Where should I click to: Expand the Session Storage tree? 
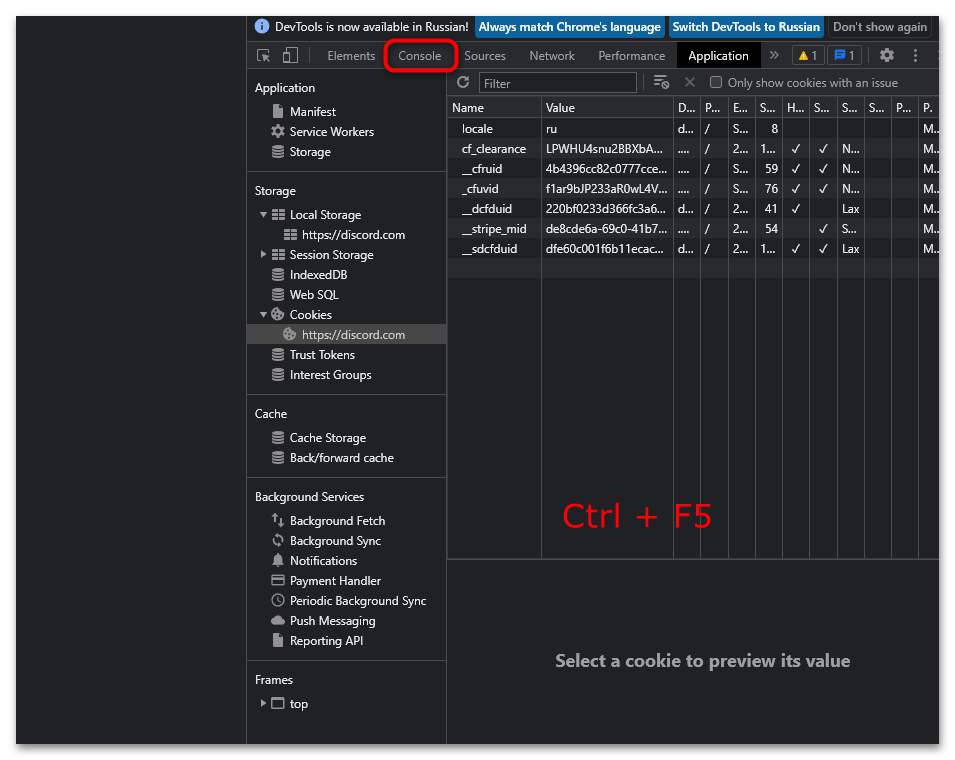263,255
